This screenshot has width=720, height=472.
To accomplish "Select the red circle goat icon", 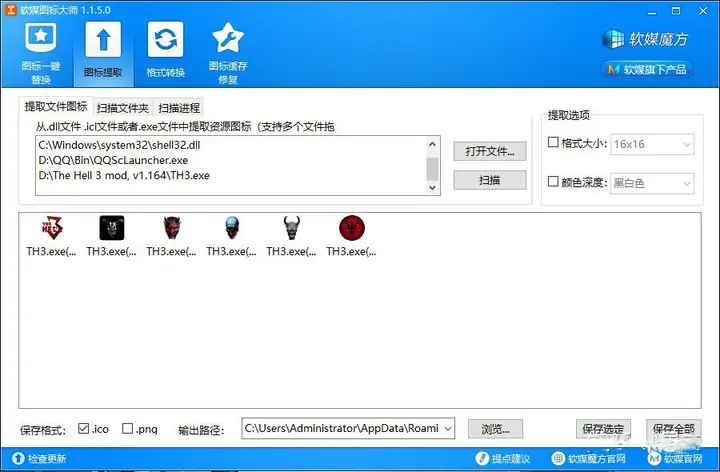I will tap(352, 228).
